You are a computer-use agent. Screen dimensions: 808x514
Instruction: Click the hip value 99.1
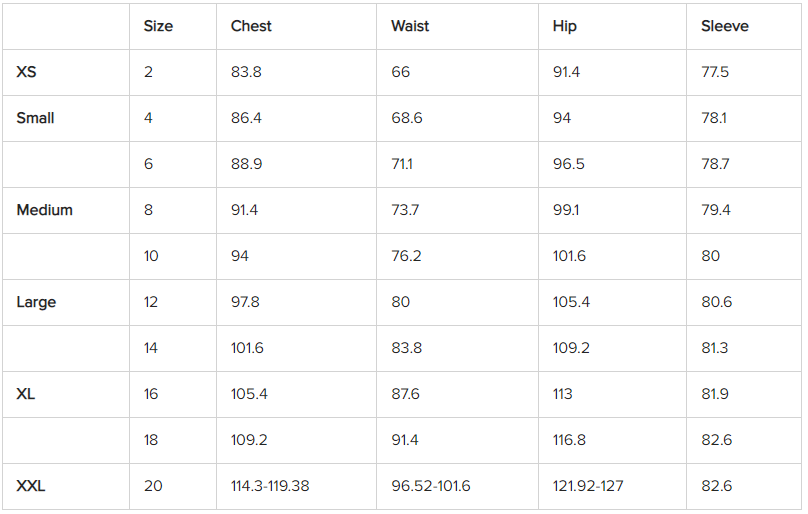point(566,210)
